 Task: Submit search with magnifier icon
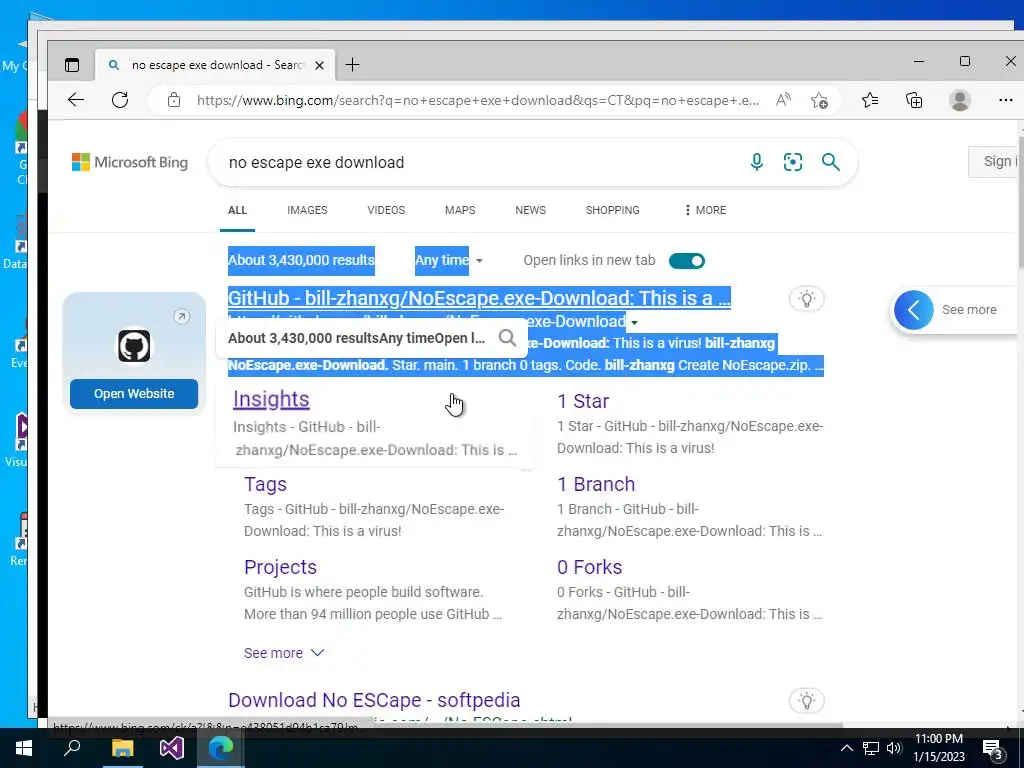point(830,162)
